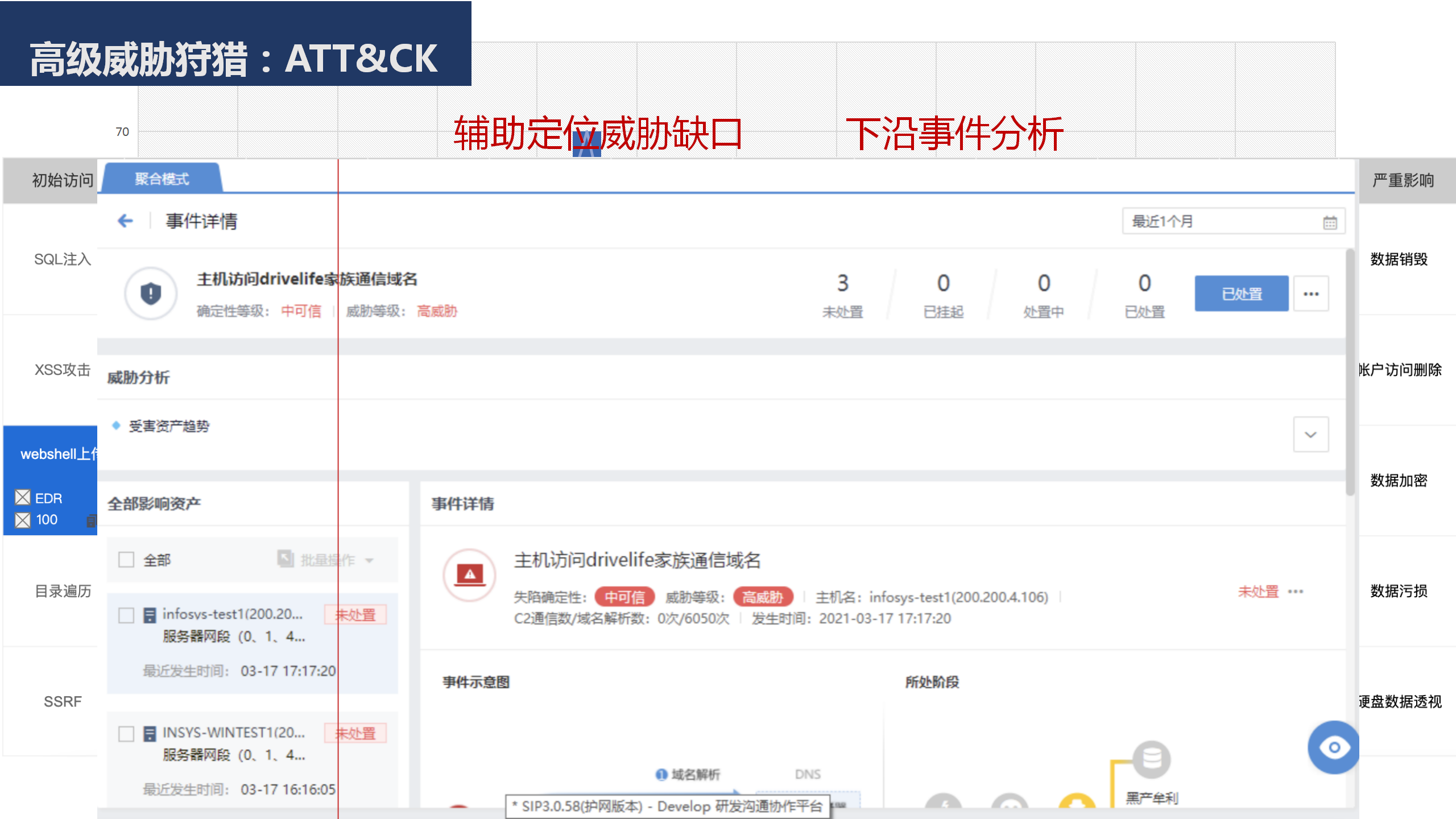
Task: Select the infosvs-test1 asset row
Action: pyautogui.click(x=253, y=643)
